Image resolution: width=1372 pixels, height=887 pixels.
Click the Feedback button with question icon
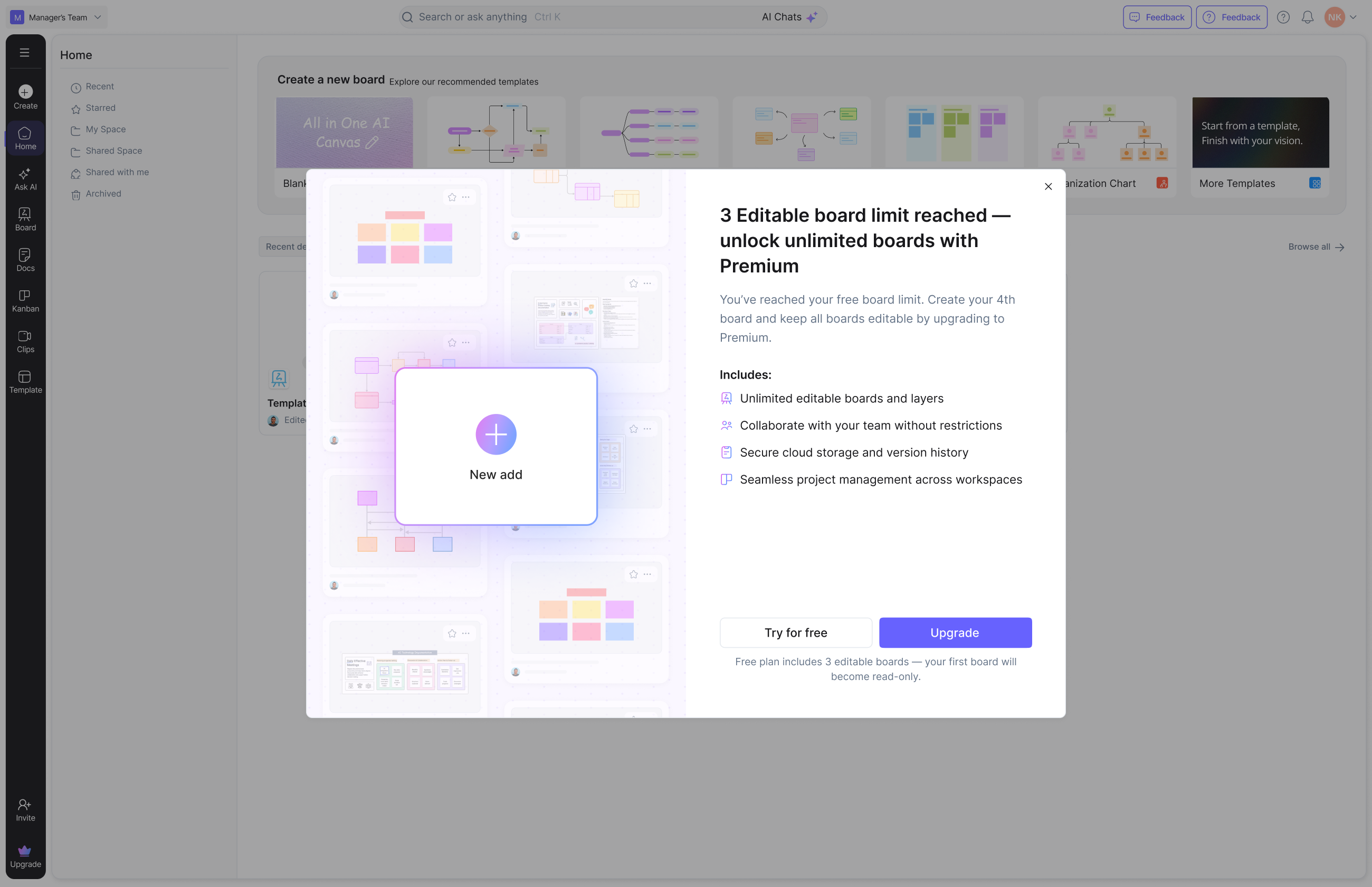(1231, 17)
